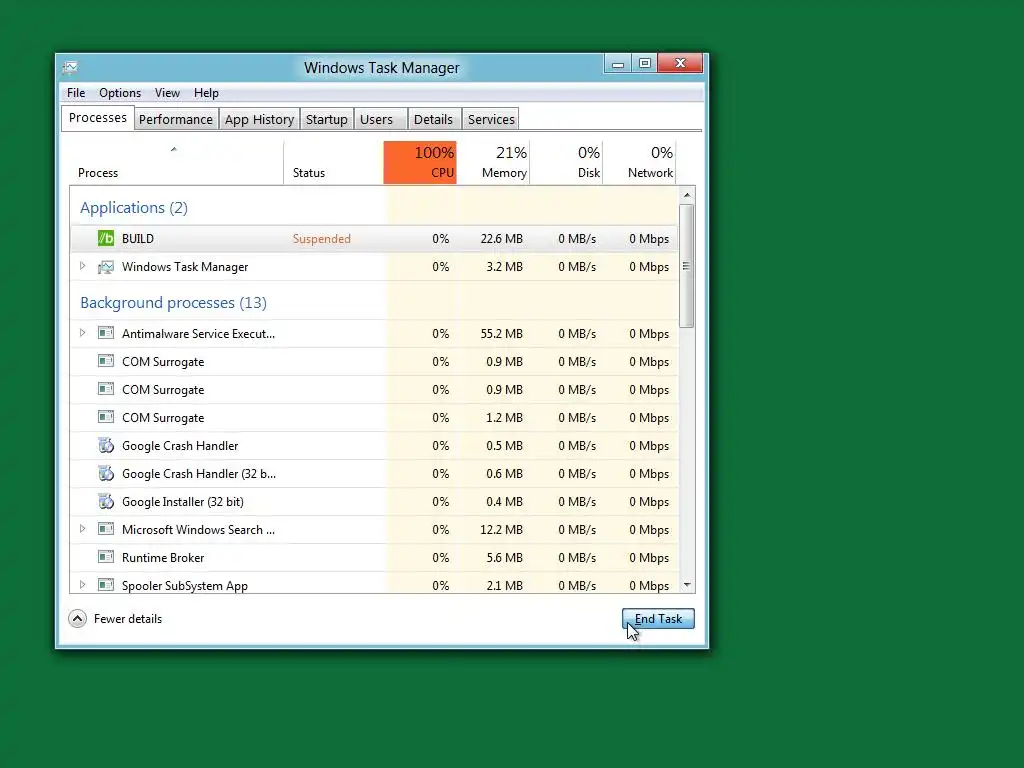Click the sort arrow above Process column
1024x768 pixels.
174,150
